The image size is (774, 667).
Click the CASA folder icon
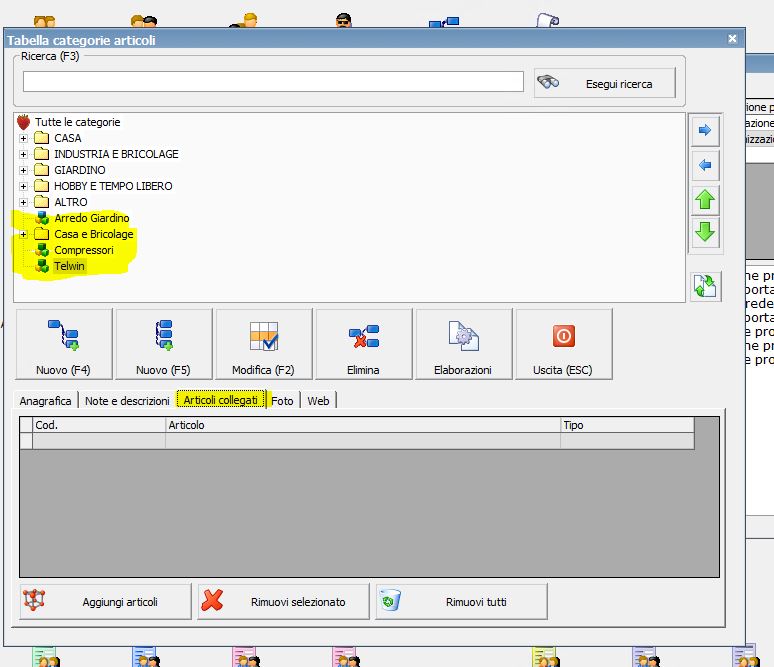(x=41, y=138)
